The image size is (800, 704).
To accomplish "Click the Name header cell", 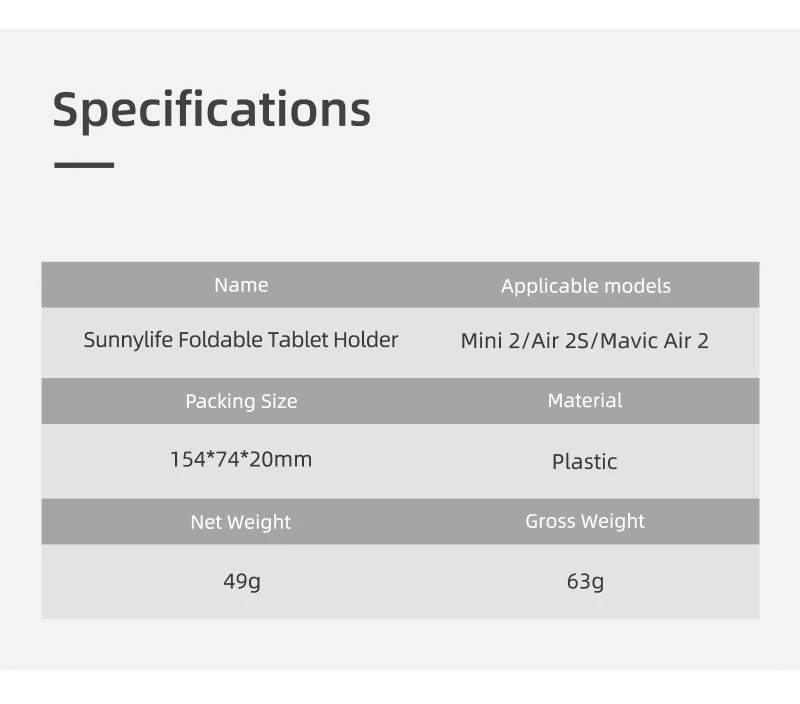I will click(241, 285).
